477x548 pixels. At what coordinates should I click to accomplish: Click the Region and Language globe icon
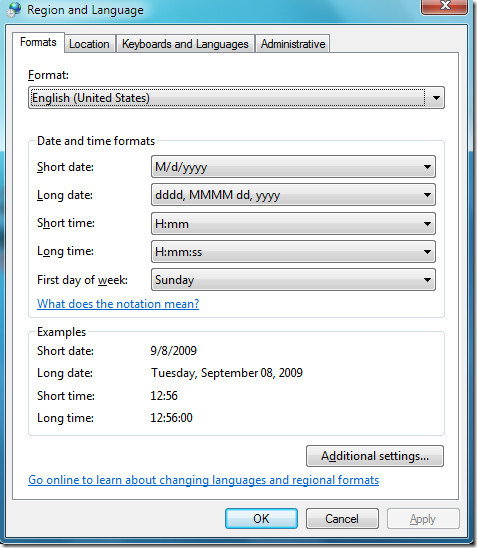click(x=14, y=9)
